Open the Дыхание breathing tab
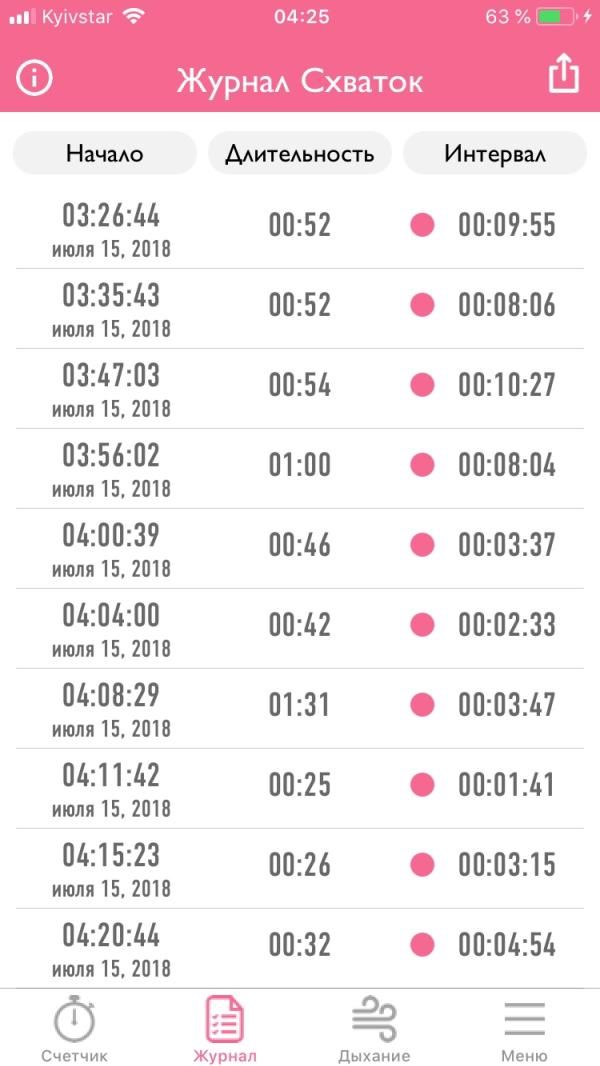Viewport: 600px width, 1066px height. (374, 1029)
